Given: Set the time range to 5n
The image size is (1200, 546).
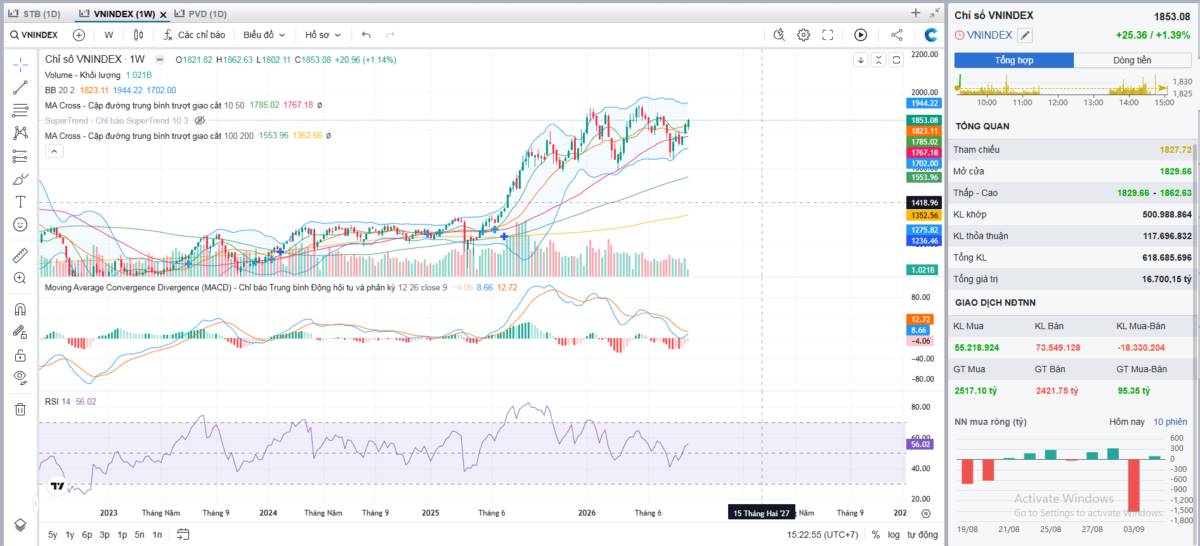Looking at the screenshot, I should pos(139,534).
